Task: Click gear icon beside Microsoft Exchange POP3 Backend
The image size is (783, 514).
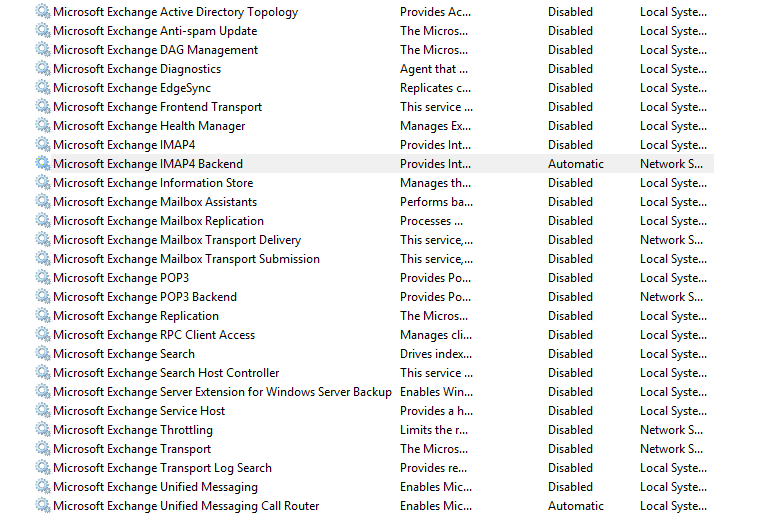Action: coord(42,297)
